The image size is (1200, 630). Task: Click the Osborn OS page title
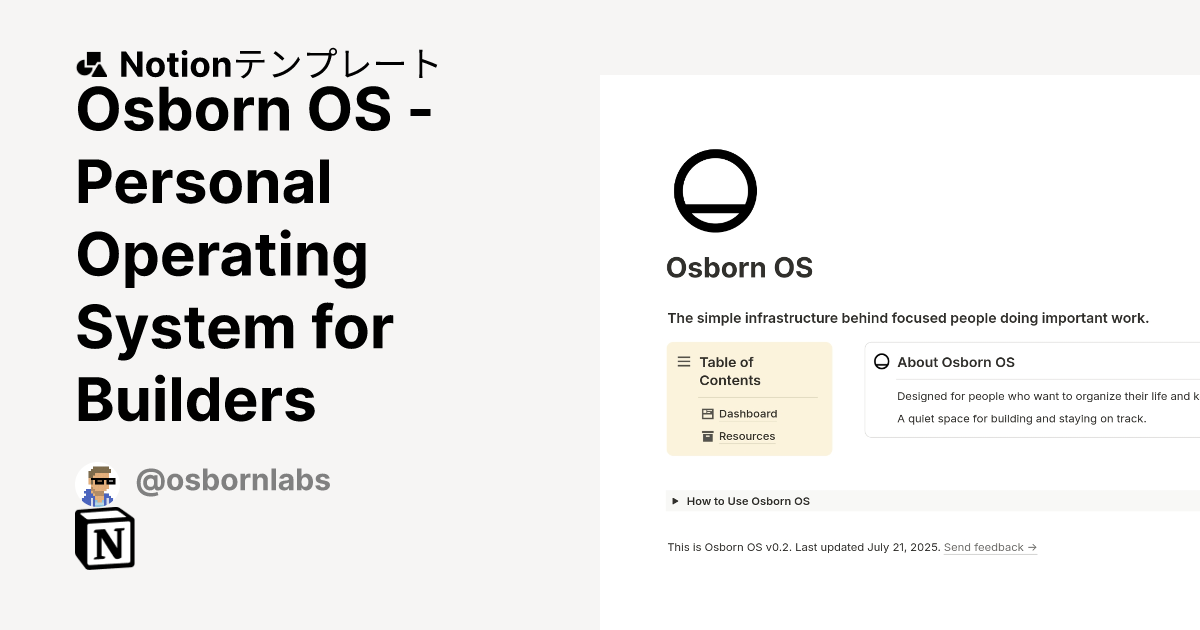739,268
